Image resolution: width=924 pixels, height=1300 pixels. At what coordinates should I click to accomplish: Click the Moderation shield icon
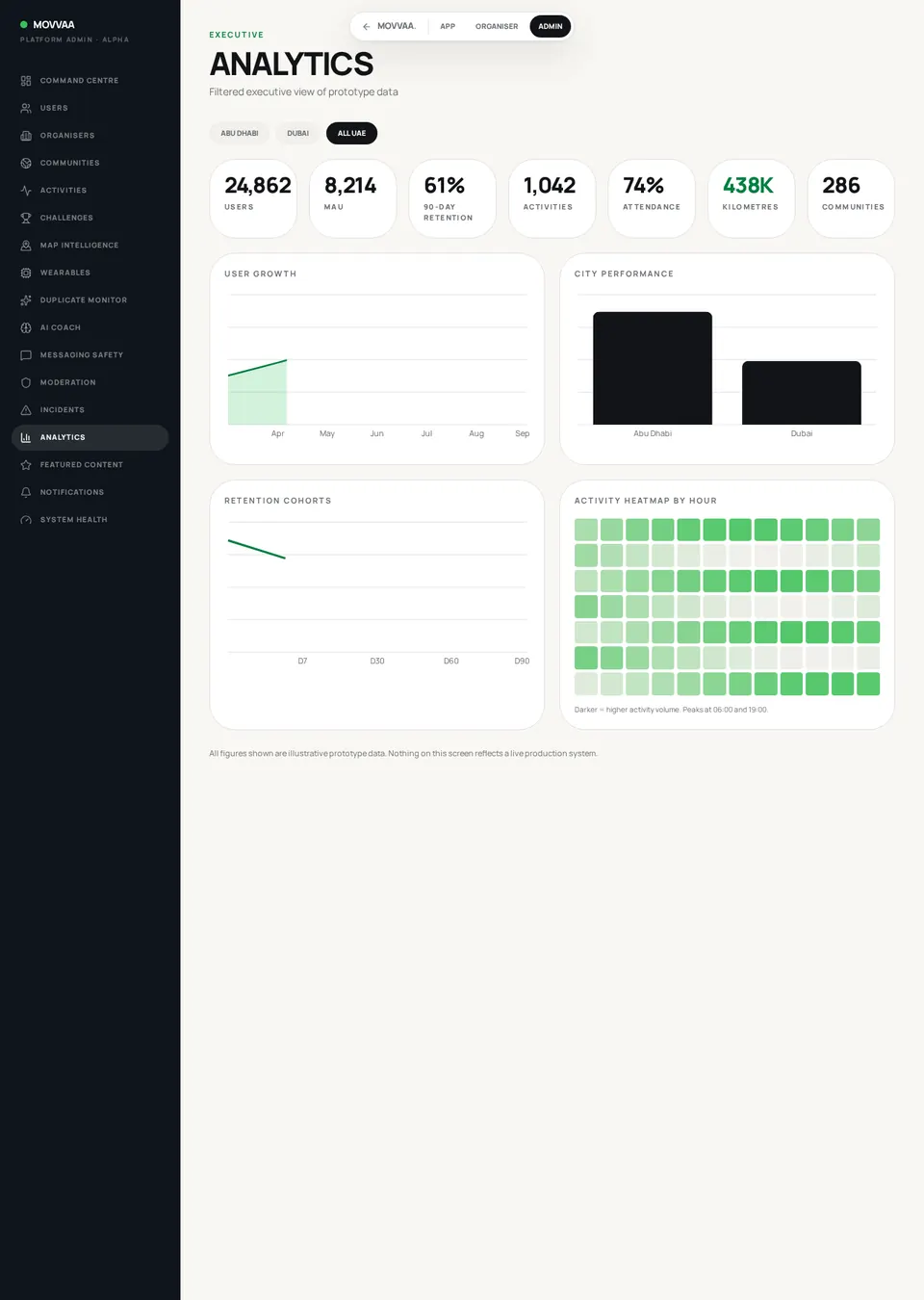pyautogui.click(x=26, y=382)
